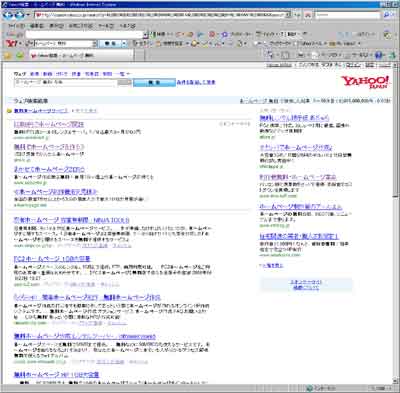Open the zoom level control in status bar
This screenshot has width=400, height=393.
[x=380, y=389]
